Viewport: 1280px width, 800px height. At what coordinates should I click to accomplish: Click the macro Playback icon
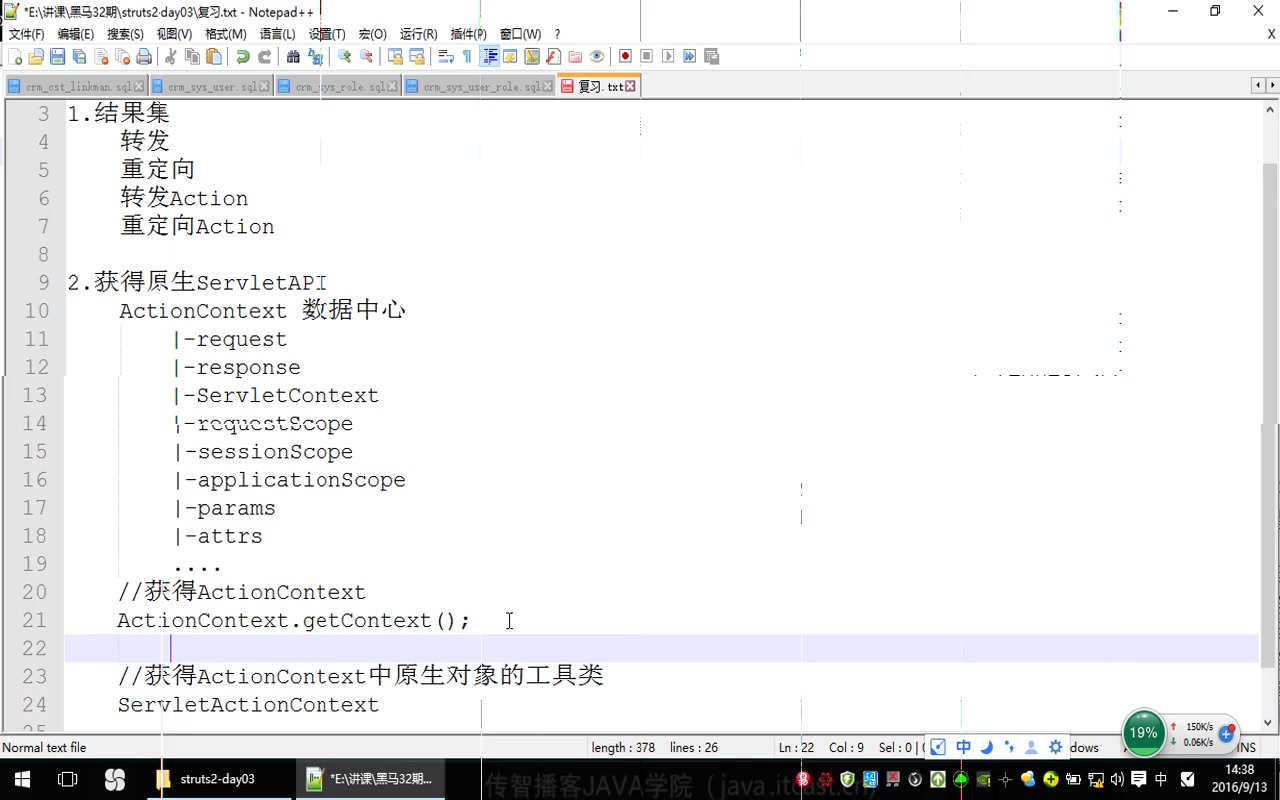click(668, 57)
